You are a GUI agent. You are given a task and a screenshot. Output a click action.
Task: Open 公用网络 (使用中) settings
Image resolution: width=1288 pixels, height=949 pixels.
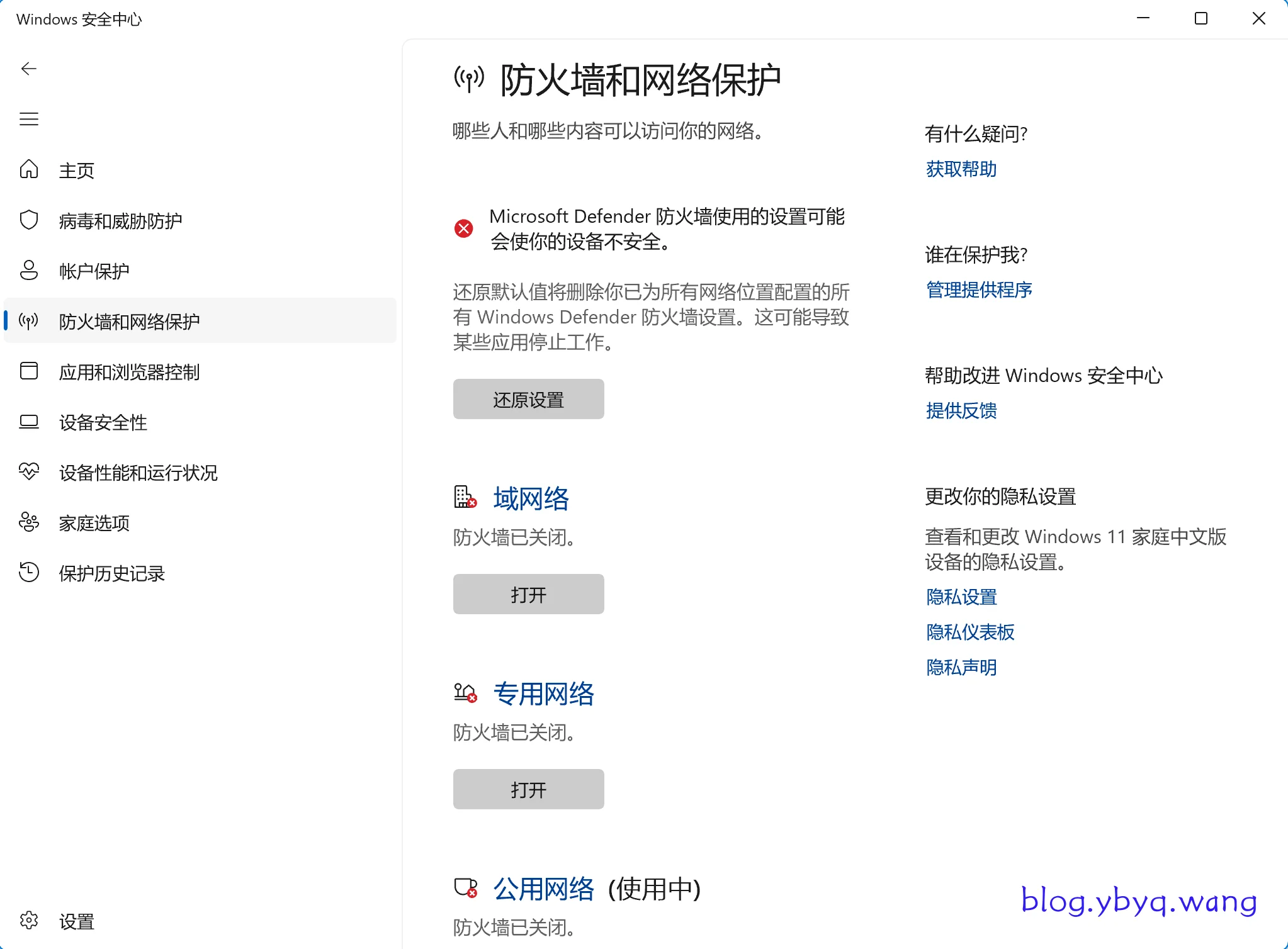point(543,889)
